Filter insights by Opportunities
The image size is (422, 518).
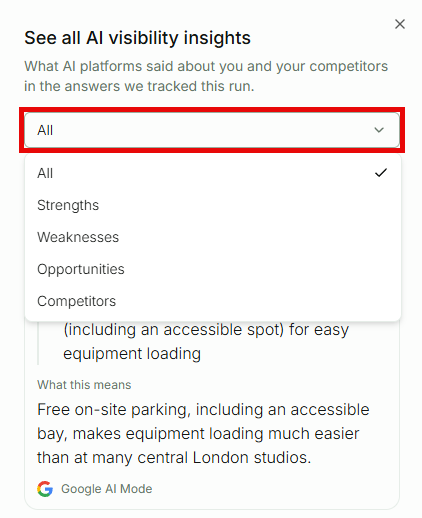(213, 269)
